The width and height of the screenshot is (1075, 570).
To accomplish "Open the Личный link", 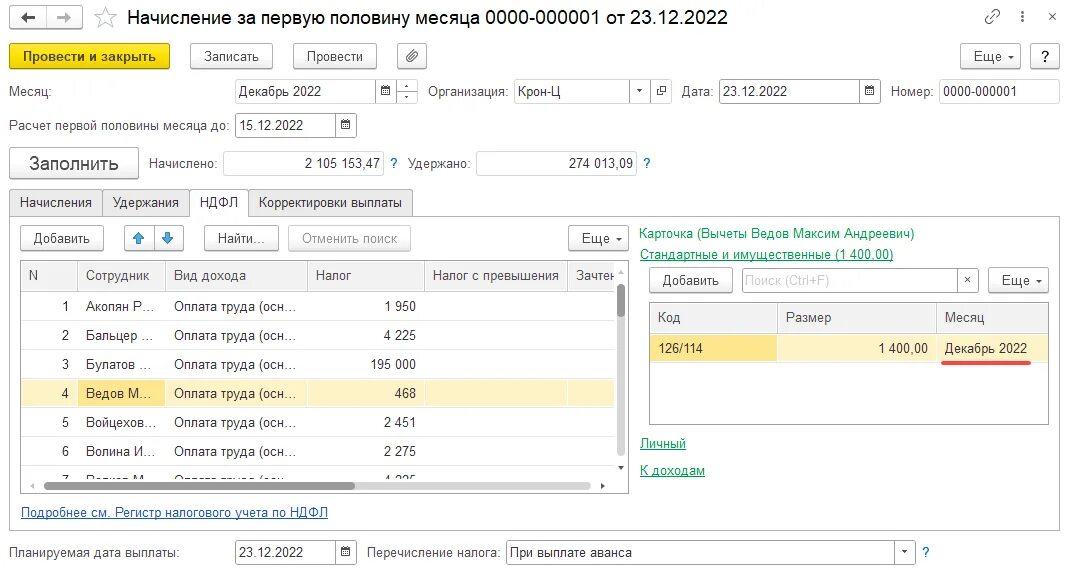I will (662, 443).
